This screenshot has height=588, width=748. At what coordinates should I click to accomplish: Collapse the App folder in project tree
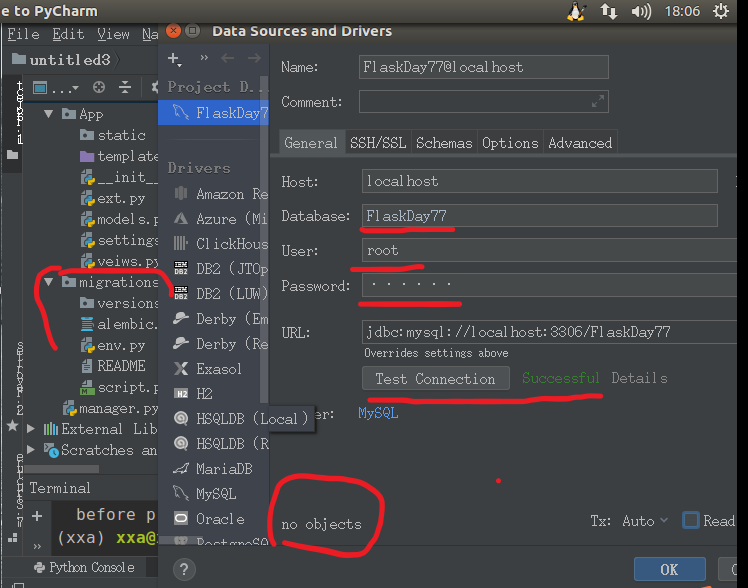tap(49, 114)
